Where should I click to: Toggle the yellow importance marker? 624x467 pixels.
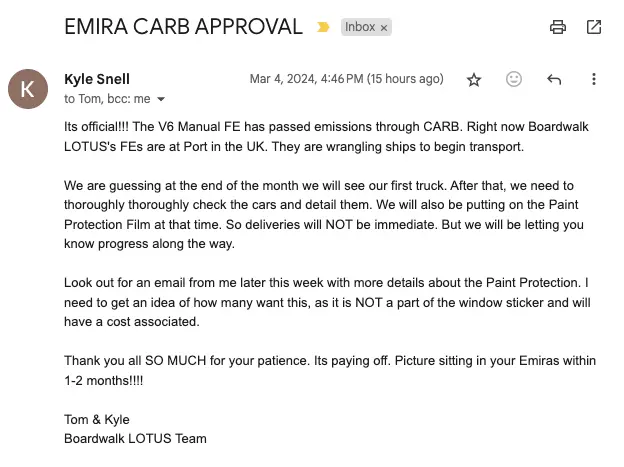(323, 27)
